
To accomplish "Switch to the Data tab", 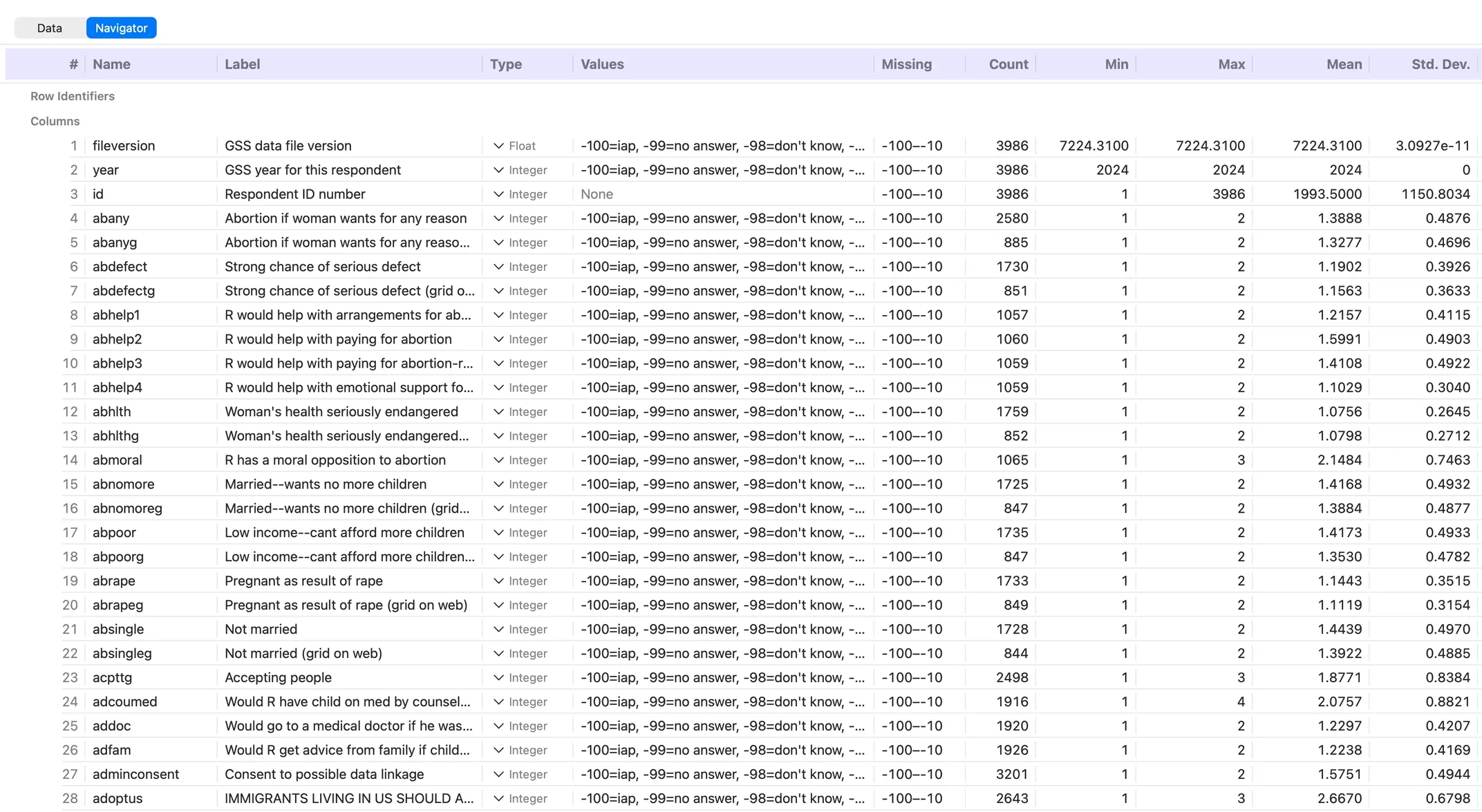I will point(50,28).
